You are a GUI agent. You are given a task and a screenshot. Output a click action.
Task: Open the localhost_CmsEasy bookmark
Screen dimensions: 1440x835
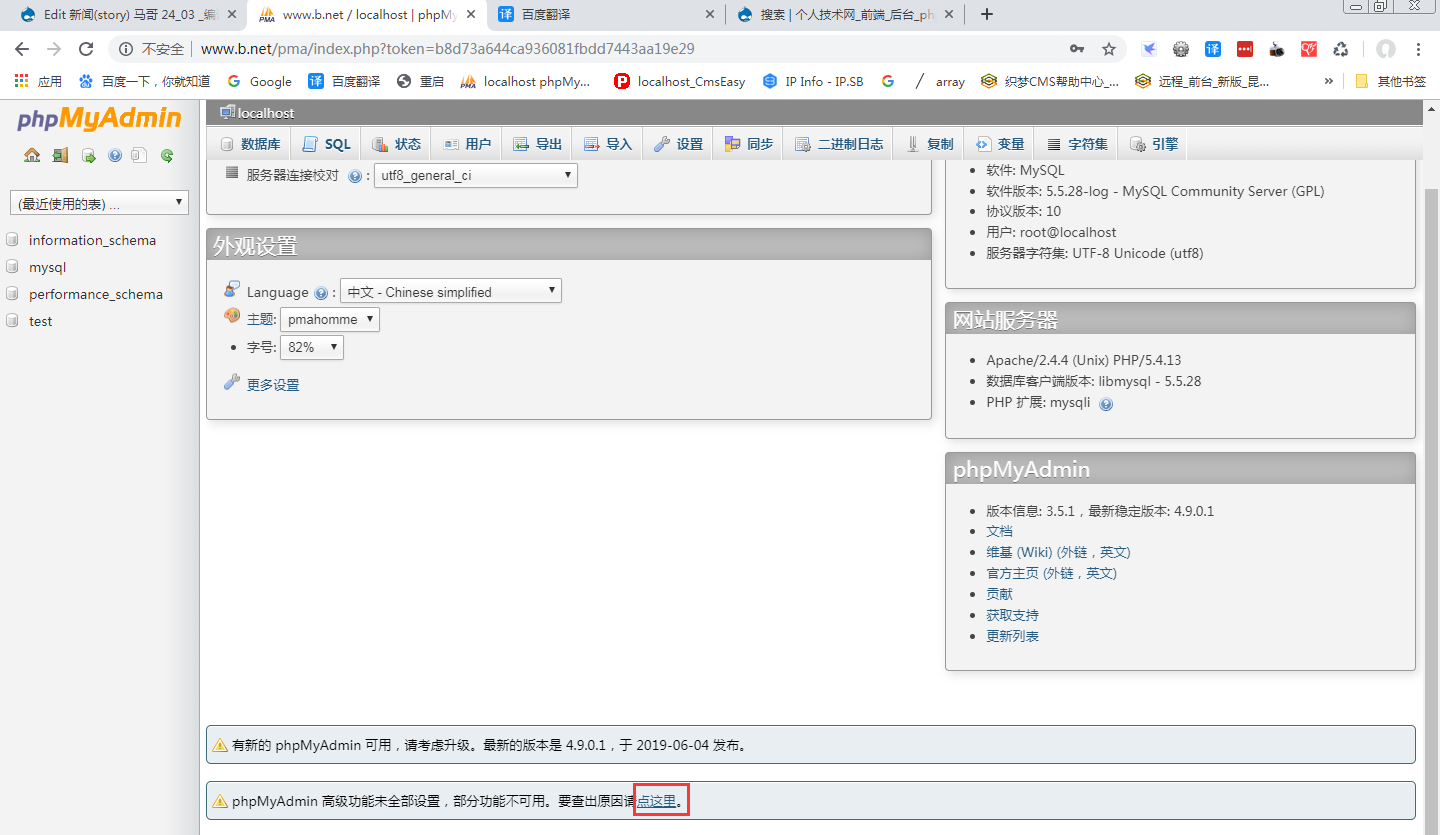pos(680,81)
